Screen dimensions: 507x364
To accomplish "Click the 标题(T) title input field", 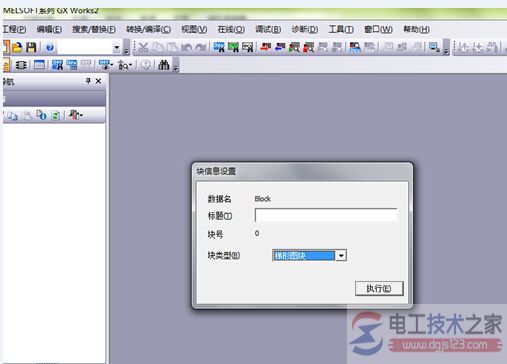I will (326, 215).
